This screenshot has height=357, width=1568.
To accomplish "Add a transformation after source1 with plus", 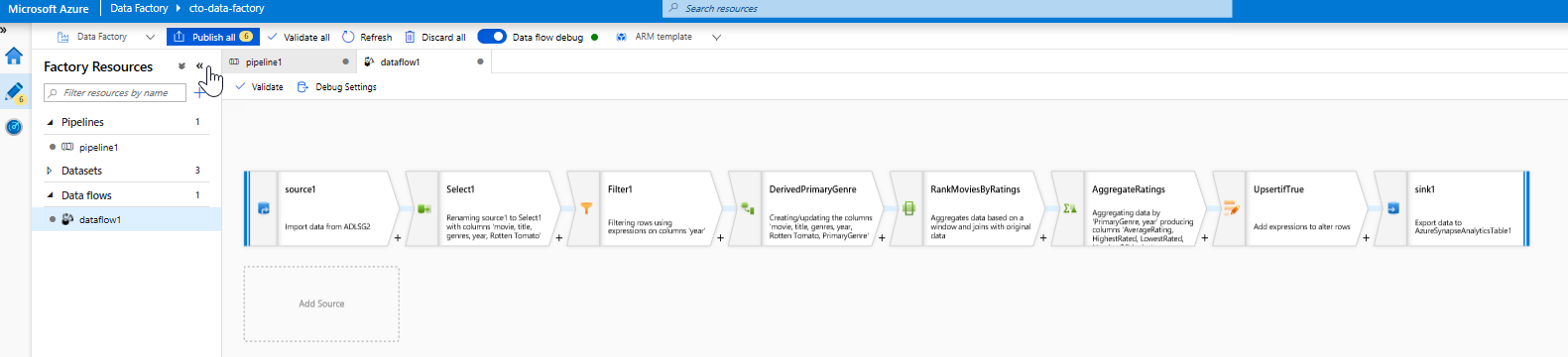I will pyautogui.click(x=398, y=238).
